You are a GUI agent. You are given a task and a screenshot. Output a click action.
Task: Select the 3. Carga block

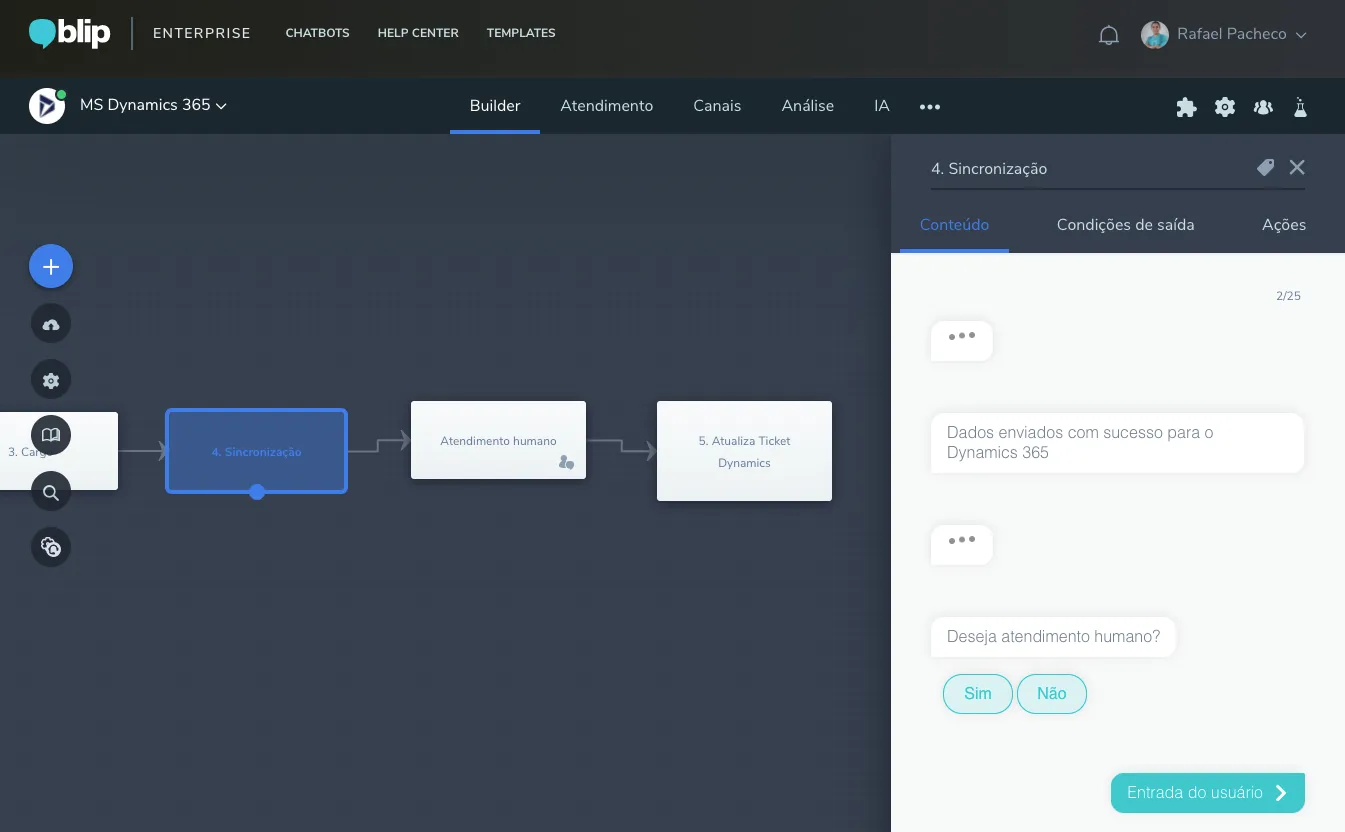click(59, 451)
